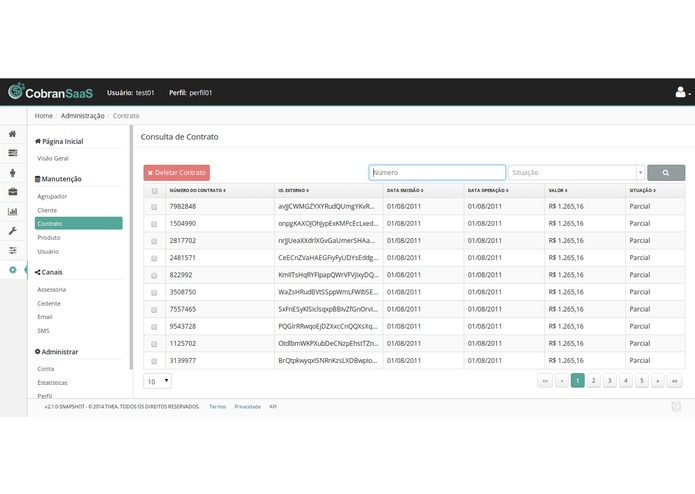
Task: Click the person icon in sidebar rail
Action: click(x=12, y=172)
